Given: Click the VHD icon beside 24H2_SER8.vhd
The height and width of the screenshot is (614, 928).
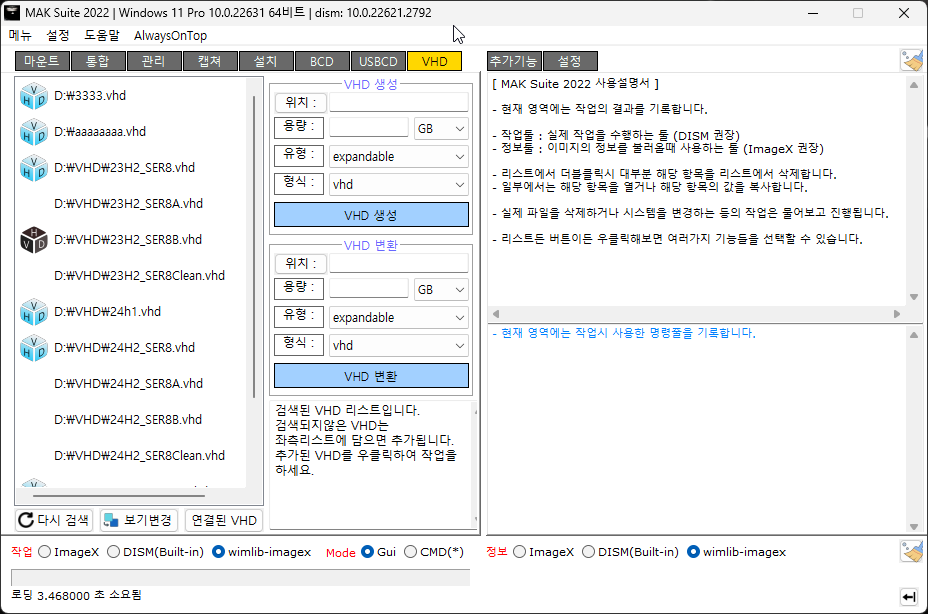Looking at the screenshot, I should coord(33,348).
